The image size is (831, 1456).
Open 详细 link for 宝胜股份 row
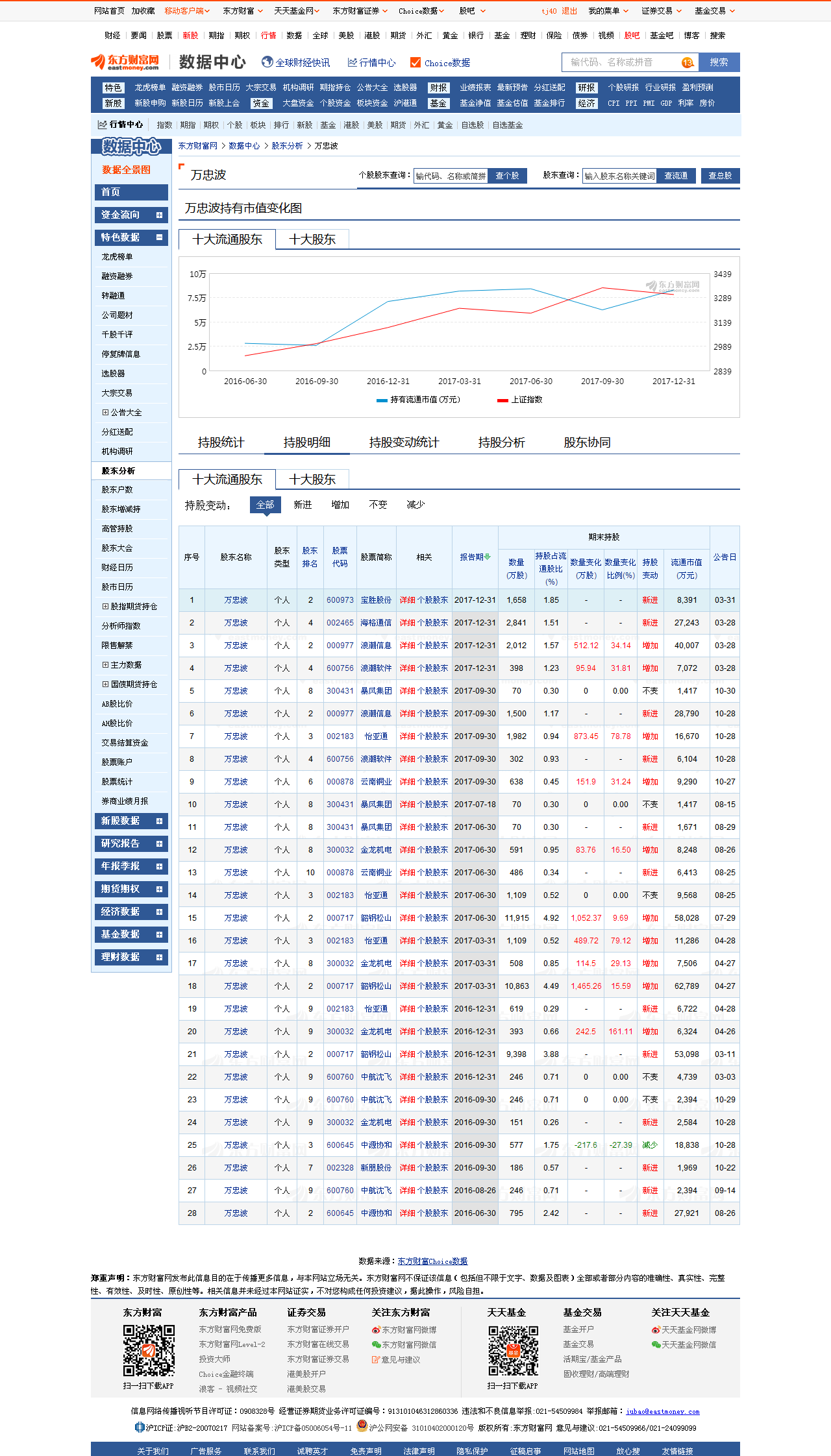coord(407,600)
